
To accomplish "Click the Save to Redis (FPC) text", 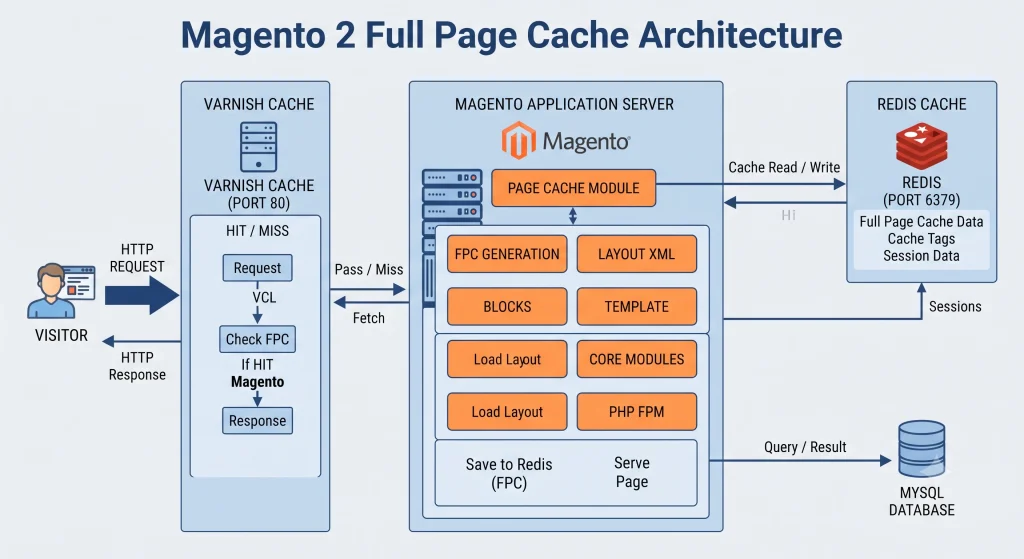I will click(509, 473).
